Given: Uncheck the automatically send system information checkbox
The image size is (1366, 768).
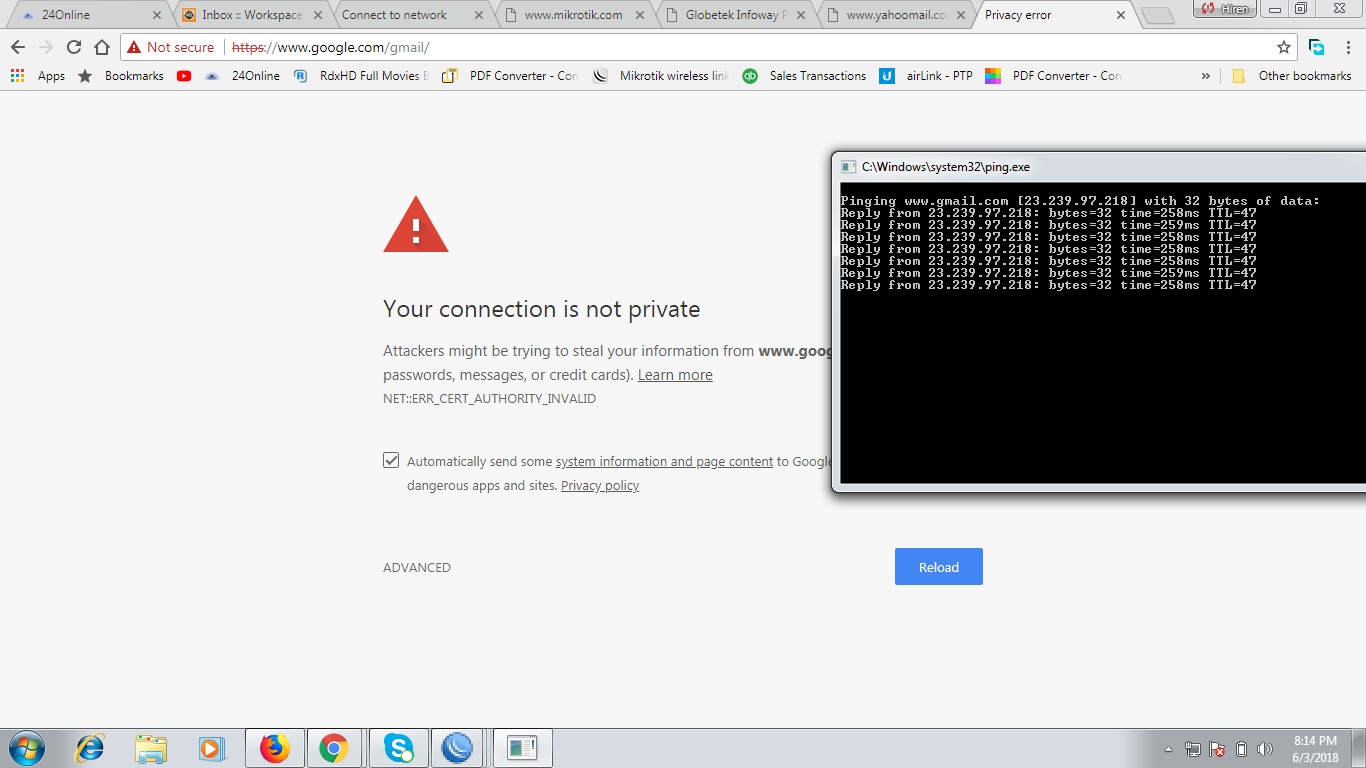Looking at the screenshot, I should click(391, 460).
